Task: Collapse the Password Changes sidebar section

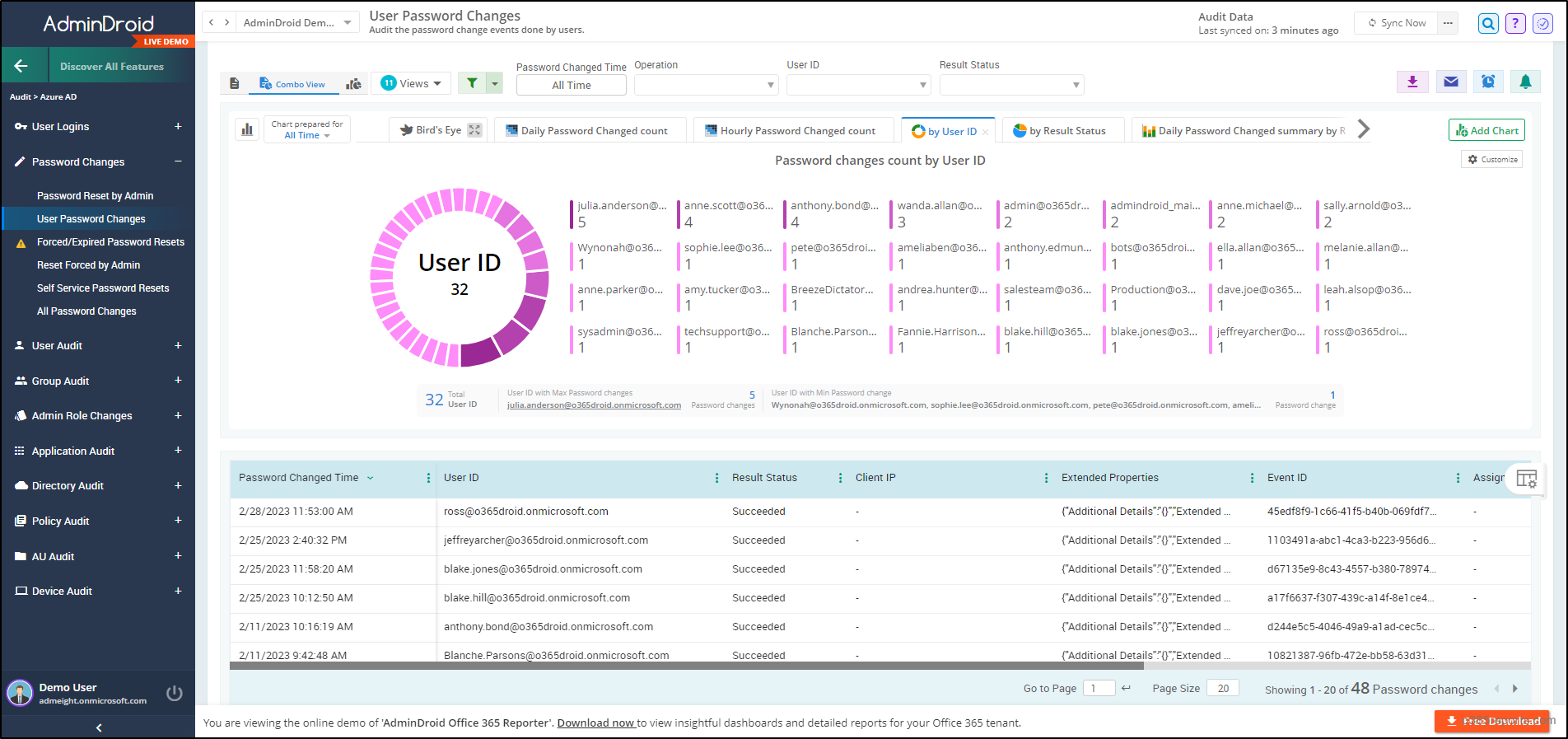Action: pos(178,161)
